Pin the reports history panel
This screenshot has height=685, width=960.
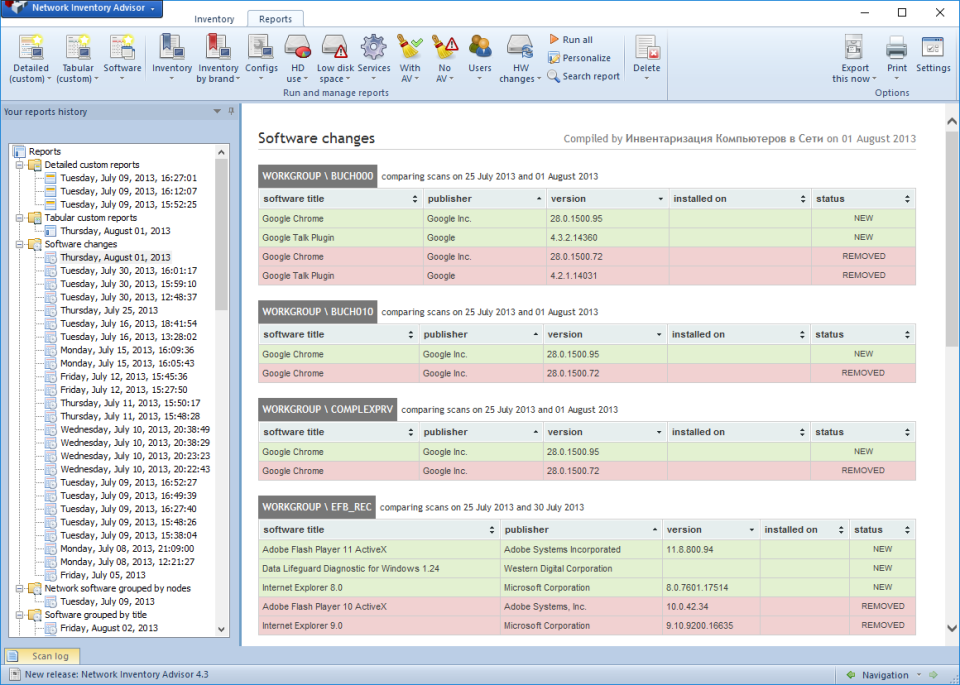click(x=231, y=111)
